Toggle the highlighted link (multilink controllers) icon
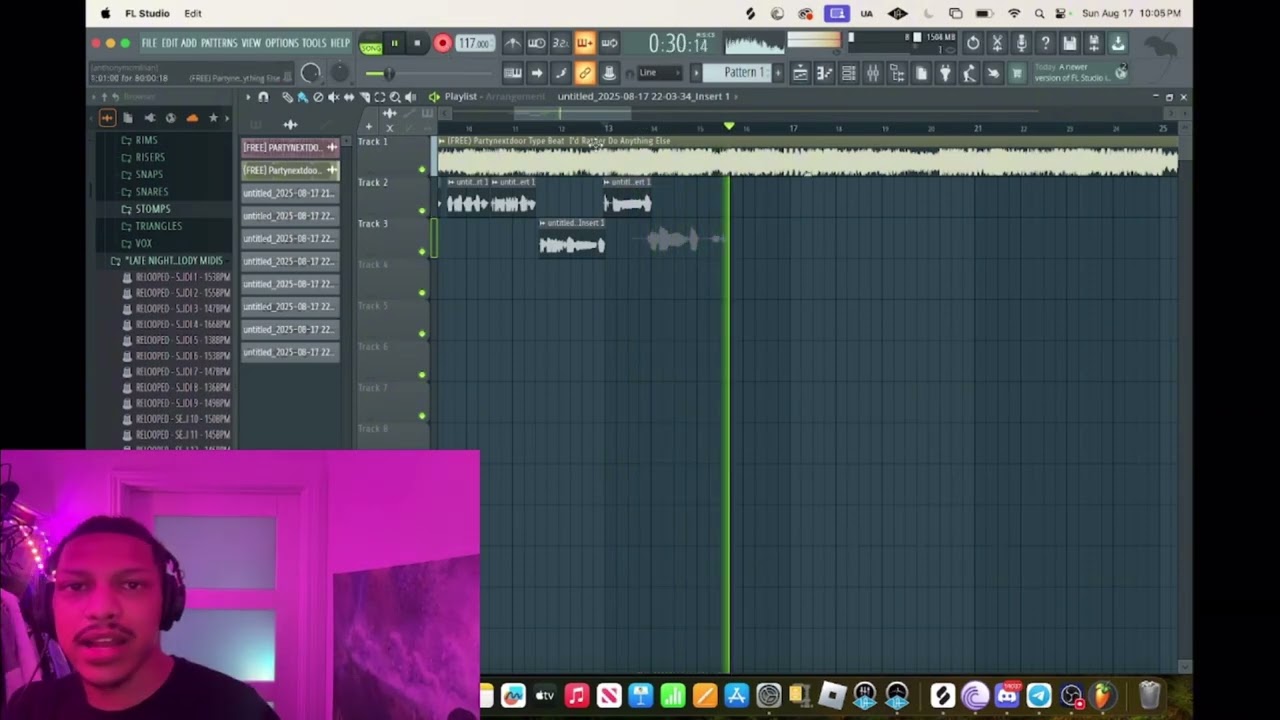 click(x=584, y=73)
